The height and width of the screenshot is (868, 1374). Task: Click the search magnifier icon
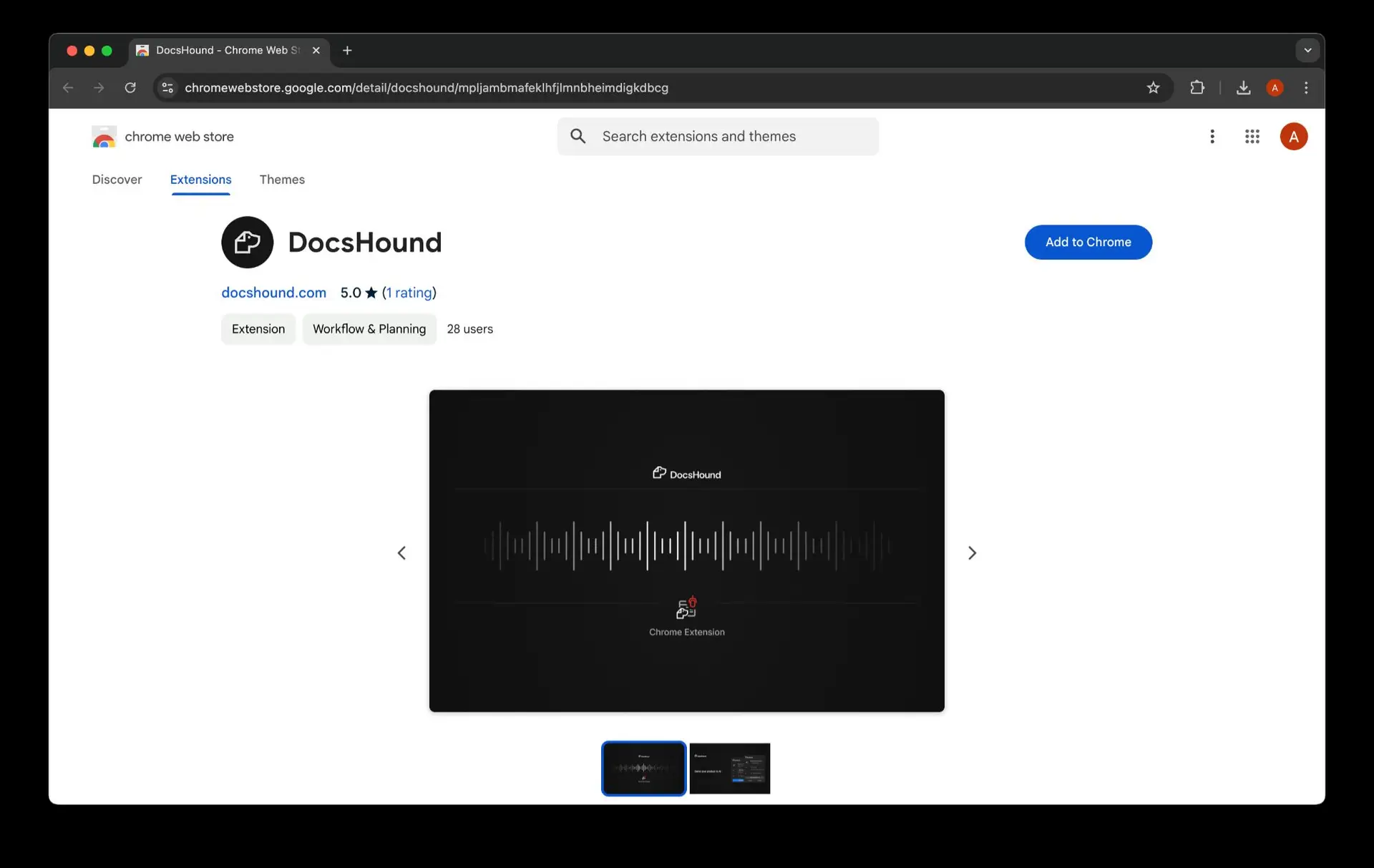tap(578, 136)
